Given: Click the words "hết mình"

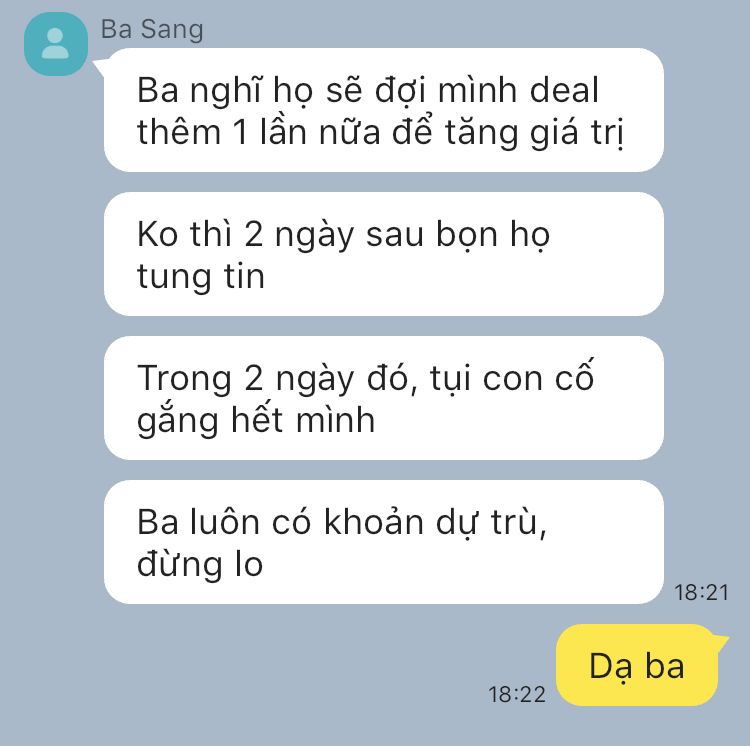Looking at the screenshot, I should (303, 420).
